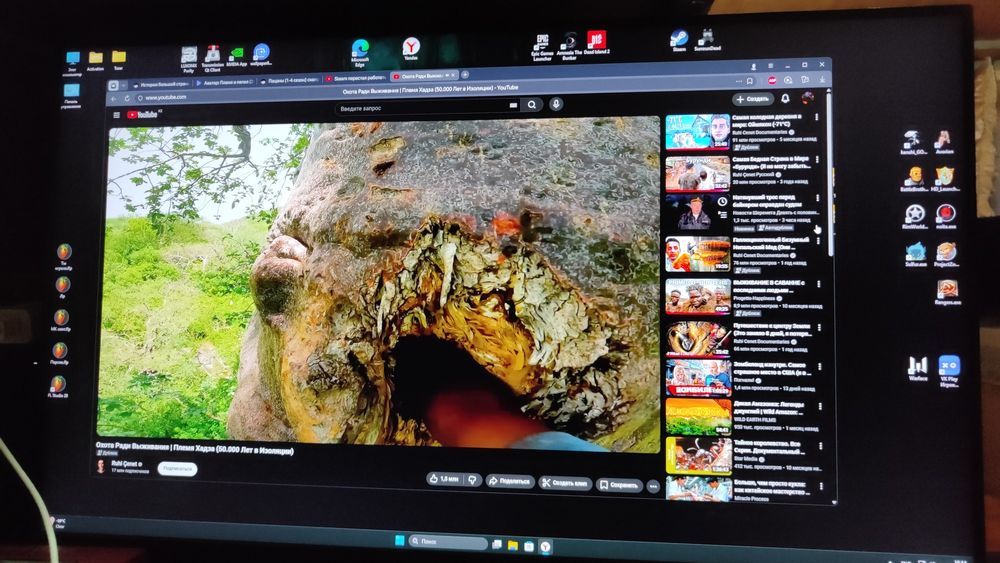Screen dimensions: 1000x563
Task: Switch to the 'Steam перестал работать' browser tab
Action: pyautogui.click(x=356, y=78)
